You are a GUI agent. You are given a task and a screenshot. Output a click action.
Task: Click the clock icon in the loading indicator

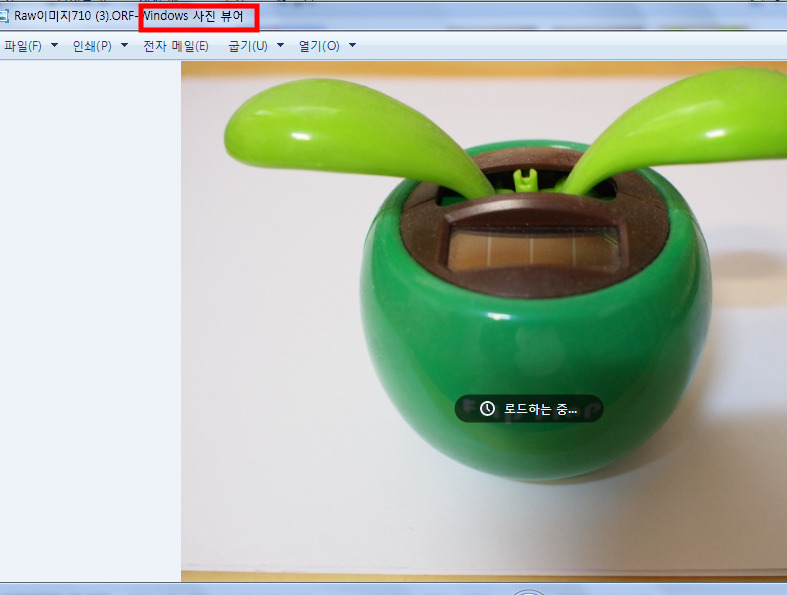click(487, 408)
